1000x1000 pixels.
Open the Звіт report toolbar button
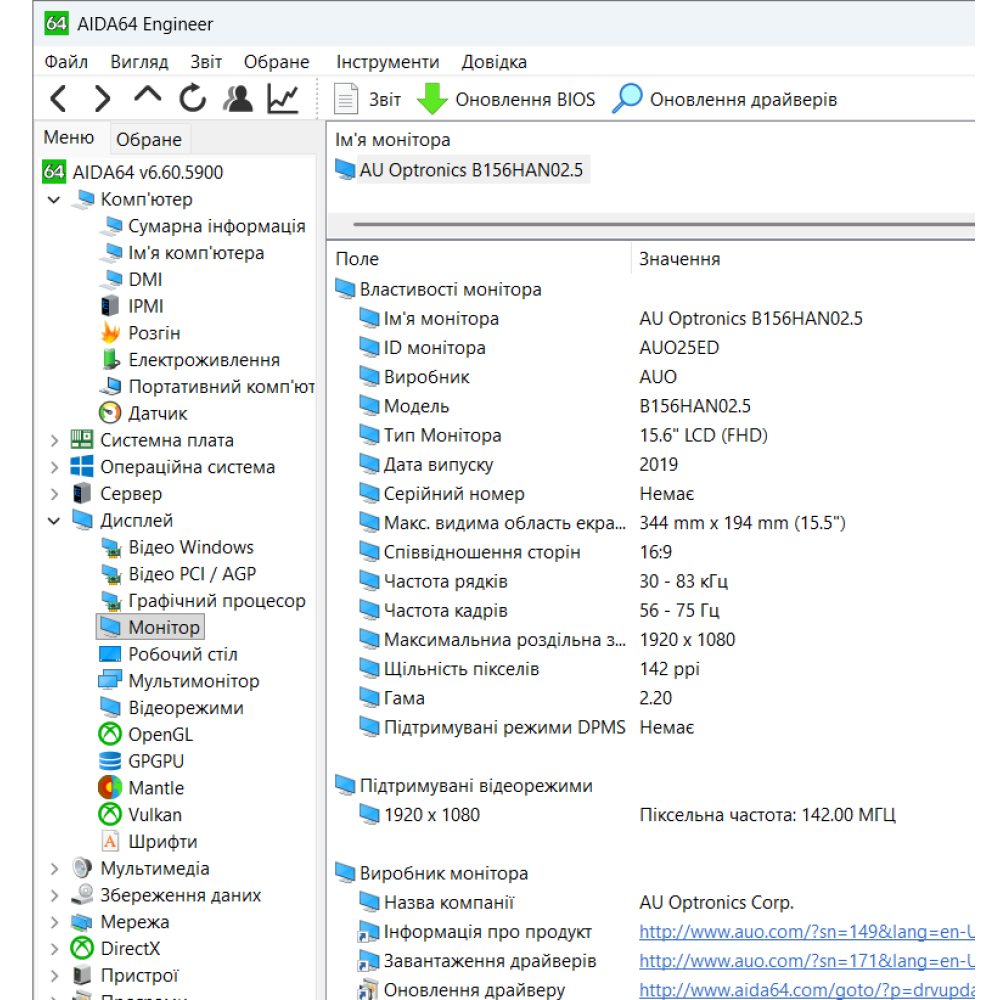click(x=368, y=99)
